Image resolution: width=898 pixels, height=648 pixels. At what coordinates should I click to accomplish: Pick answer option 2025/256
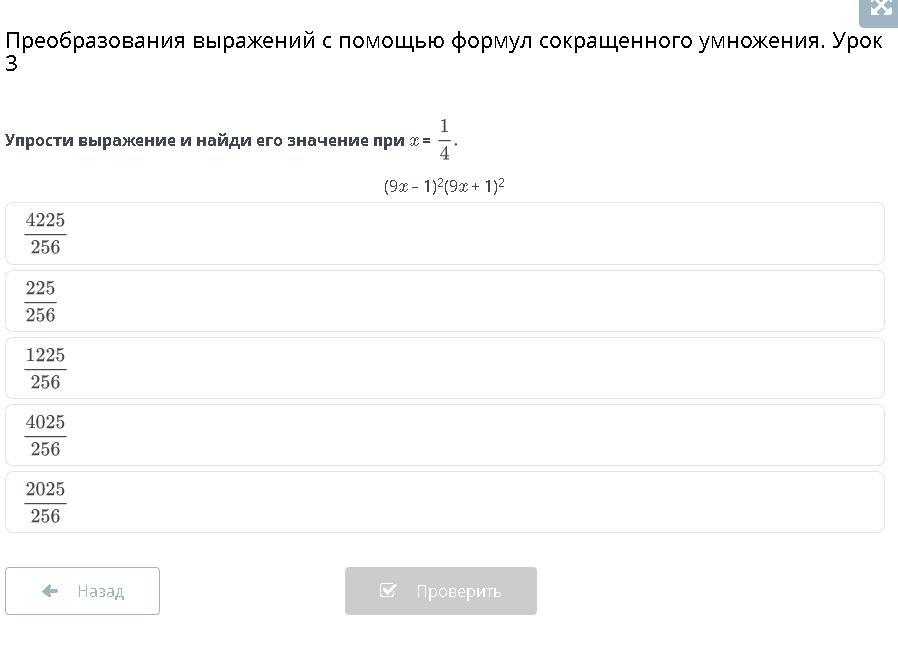tap(444, 502)
